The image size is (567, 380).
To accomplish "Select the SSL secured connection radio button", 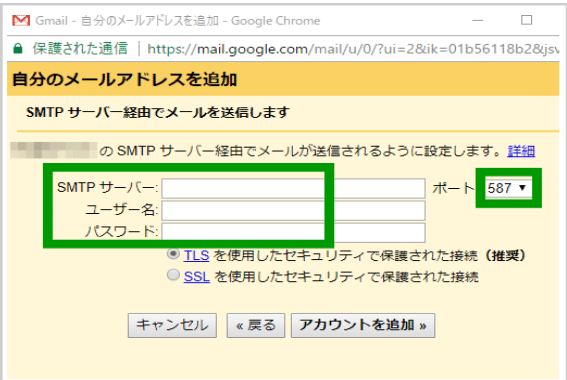I will point(173,275).
